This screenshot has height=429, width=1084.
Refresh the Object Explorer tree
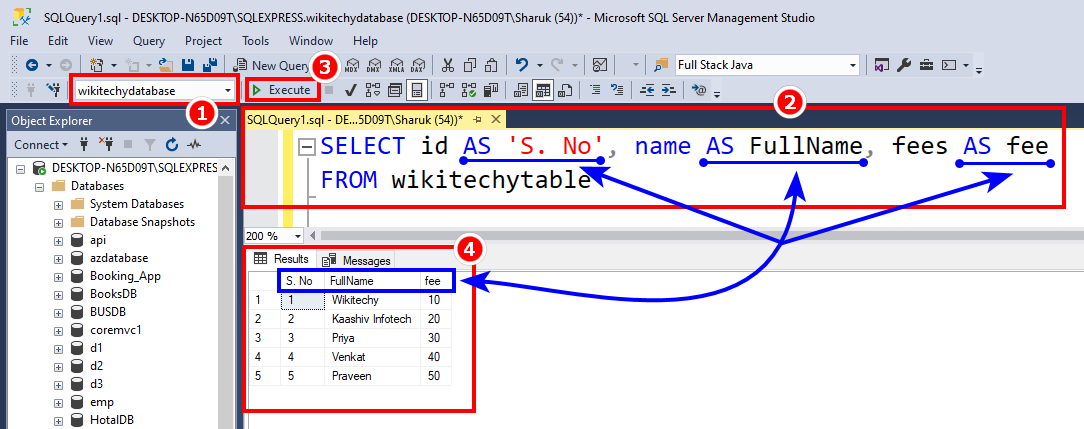(x=172, y=145)
